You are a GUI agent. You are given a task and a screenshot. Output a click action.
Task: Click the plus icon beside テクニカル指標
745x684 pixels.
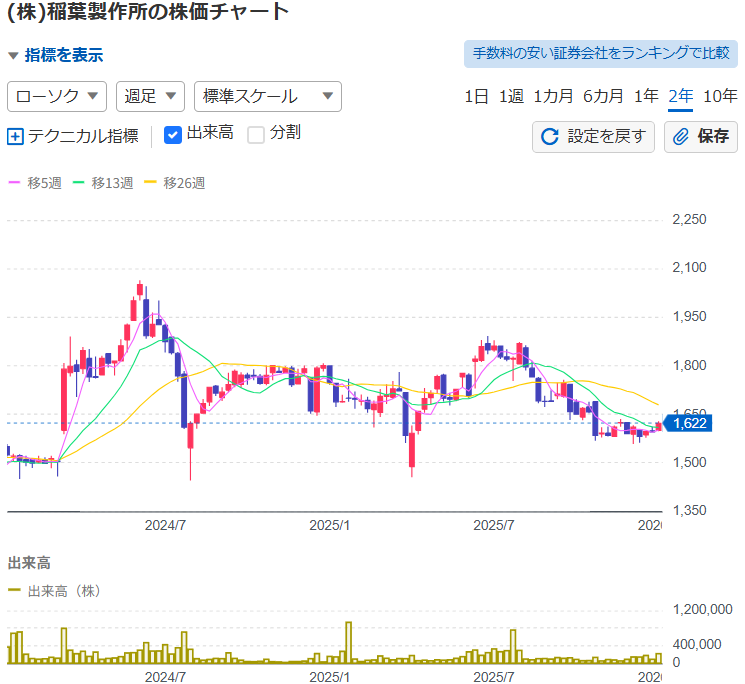(x=15, y=136)
